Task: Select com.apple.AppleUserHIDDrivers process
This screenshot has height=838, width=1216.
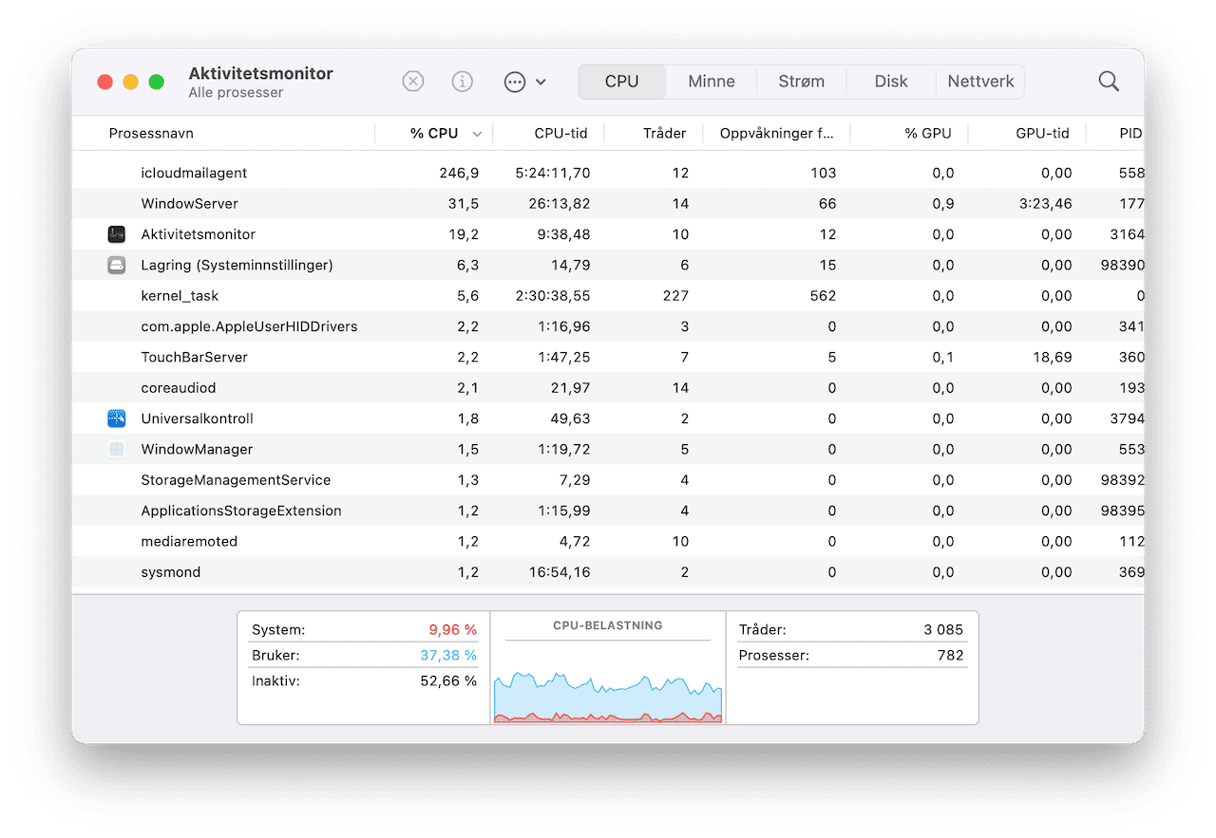Action: coord(608,327)
